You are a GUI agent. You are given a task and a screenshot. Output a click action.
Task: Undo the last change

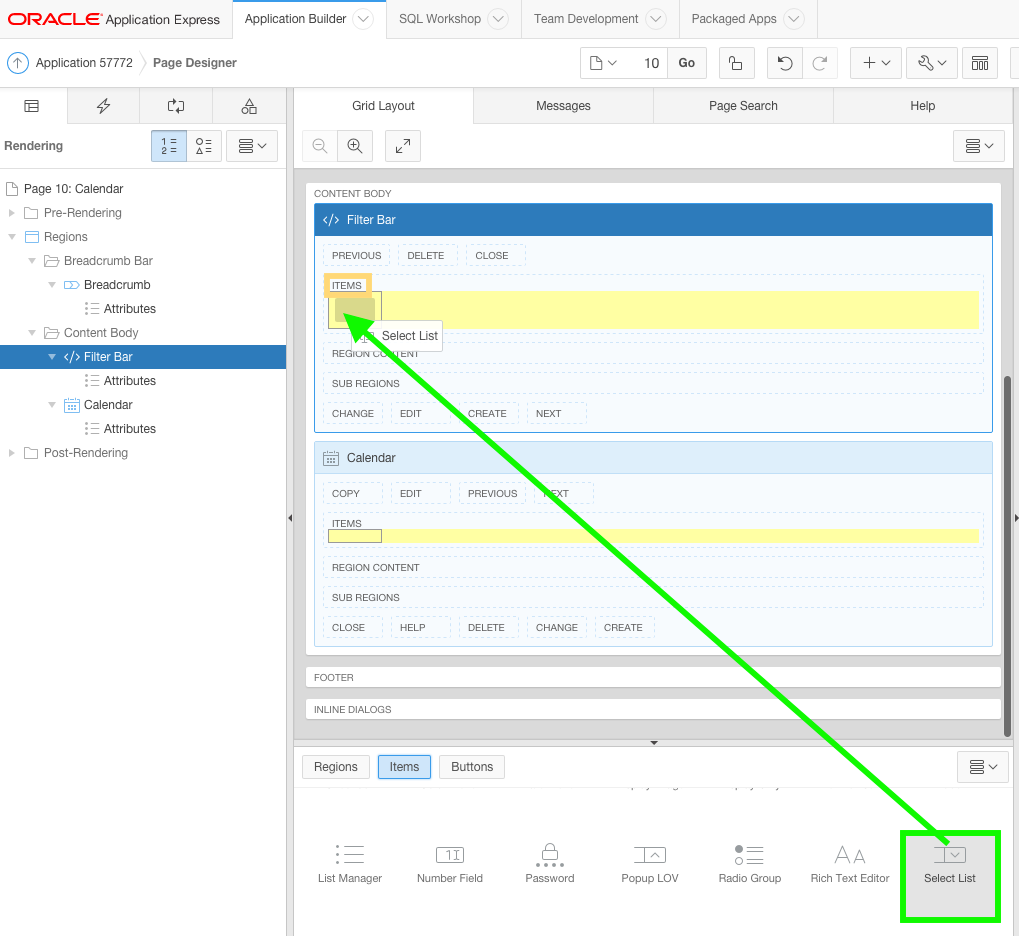click(x=784, y=63)
